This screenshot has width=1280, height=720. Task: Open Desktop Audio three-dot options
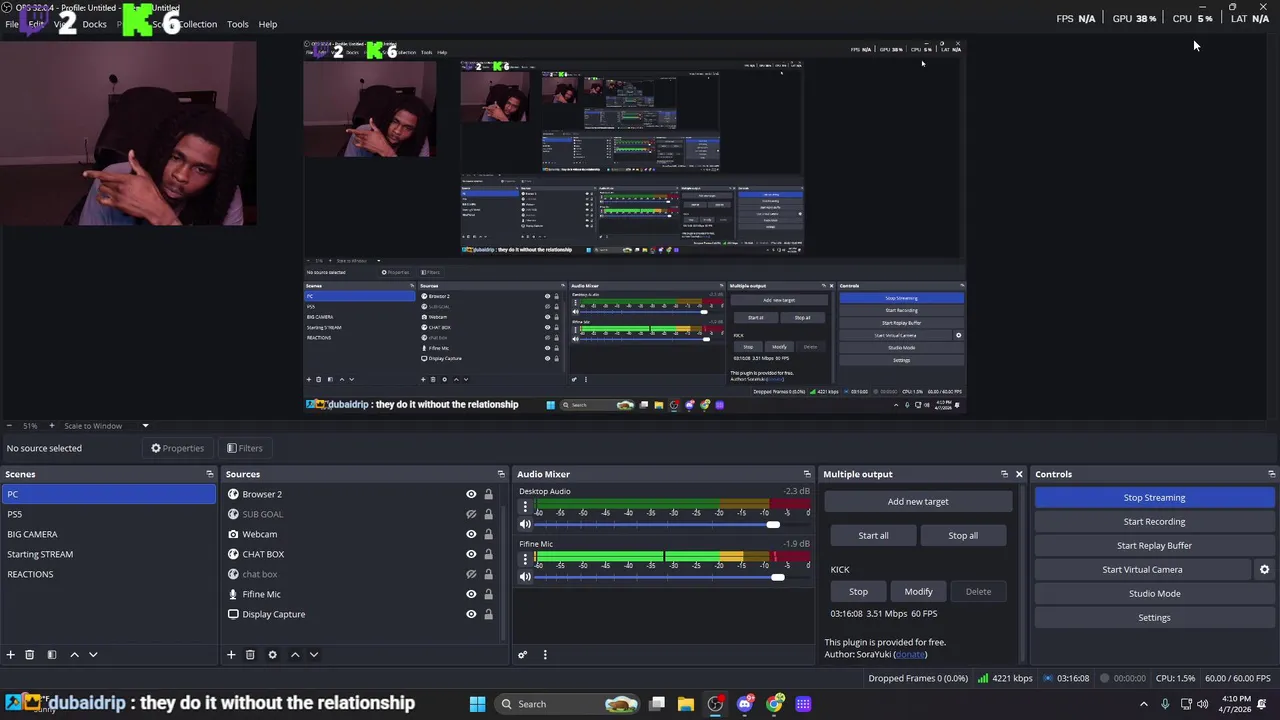point(525,507)
